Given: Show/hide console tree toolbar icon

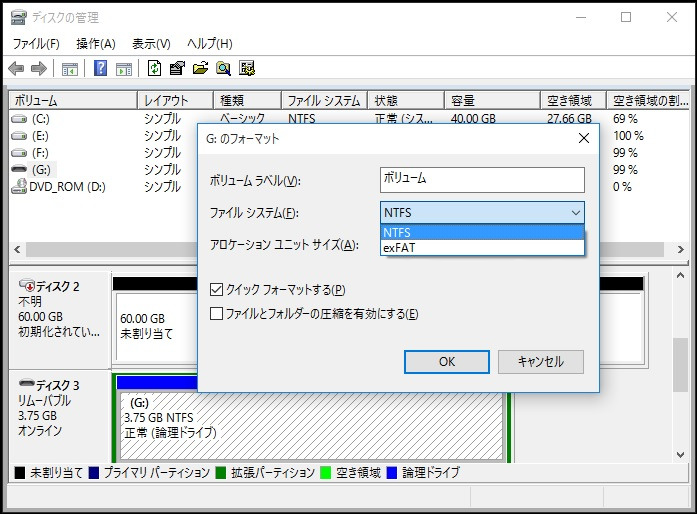Looking at the screenshot, I should [70, 69].
